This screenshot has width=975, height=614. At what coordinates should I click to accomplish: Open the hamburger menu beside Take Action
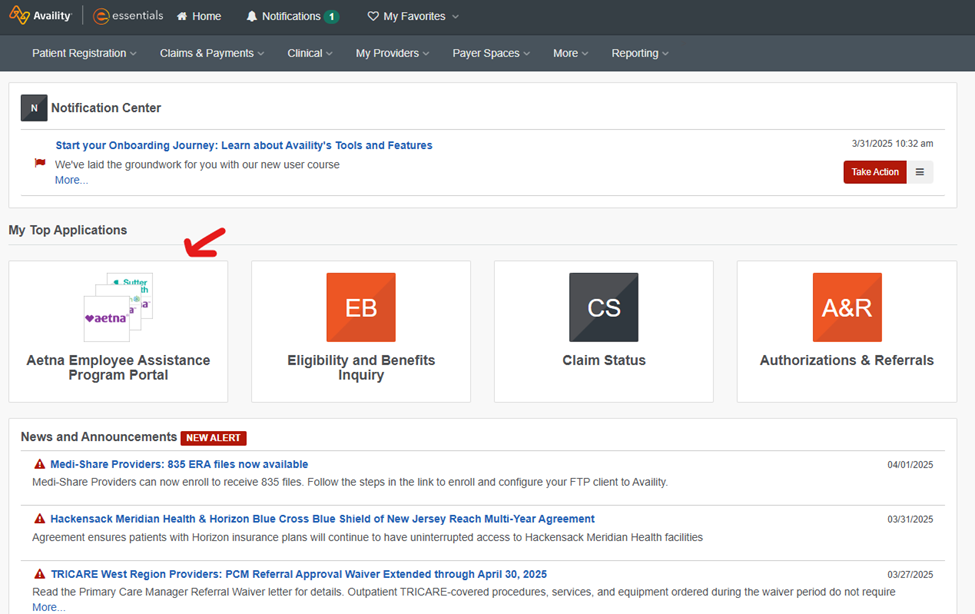tap(920, 172)
